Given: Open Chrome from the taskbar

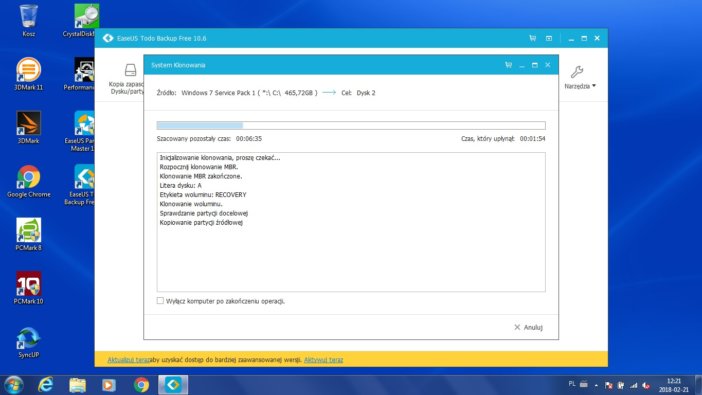Looking at the screenshot, I should click(x=141, y=385).
